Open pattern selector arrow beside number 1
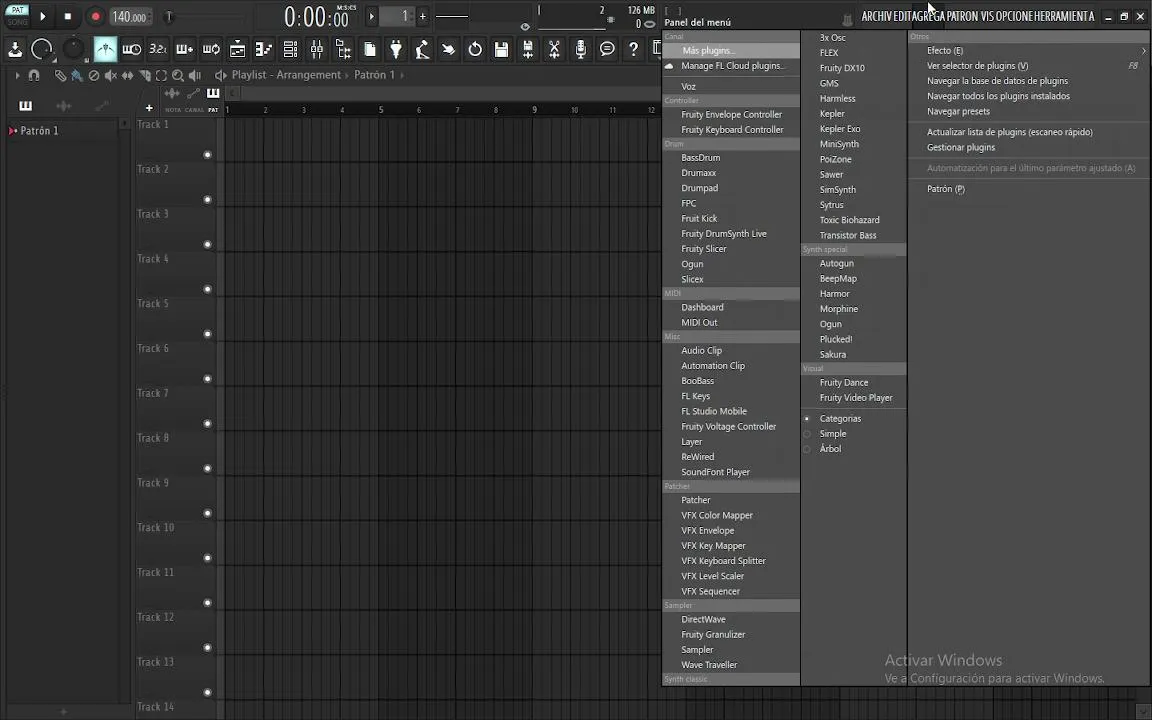This screenshot has width=1152, height=720. 372,16
